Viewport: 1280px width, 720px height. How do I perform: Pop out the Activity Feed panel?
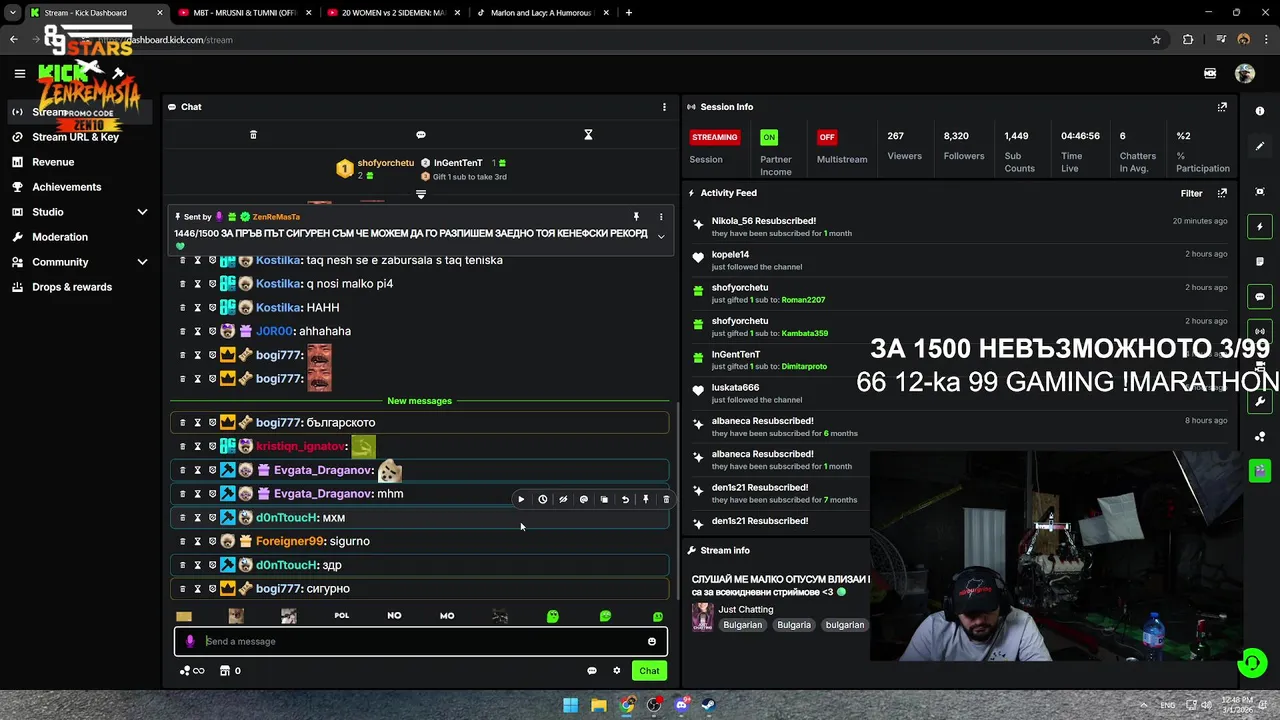tap(1222, 193)
